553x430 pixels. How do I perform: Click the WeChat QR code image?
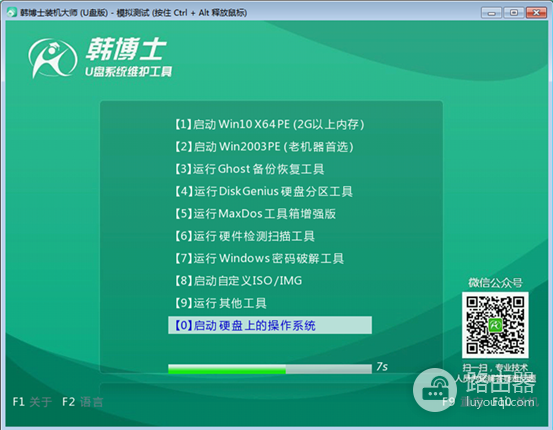[x=495, y=325]
